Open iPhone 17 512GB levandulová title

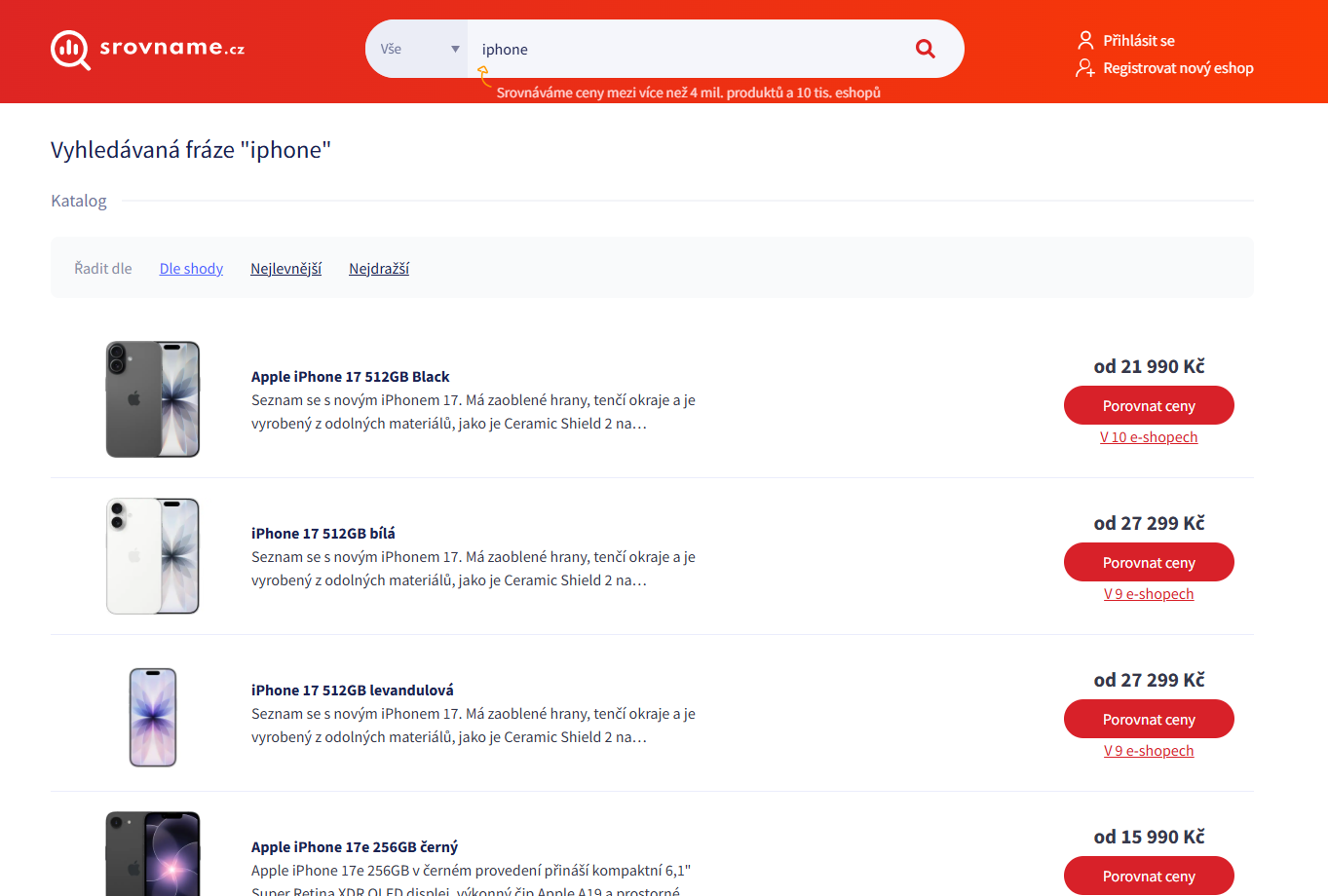click(353, 691)
